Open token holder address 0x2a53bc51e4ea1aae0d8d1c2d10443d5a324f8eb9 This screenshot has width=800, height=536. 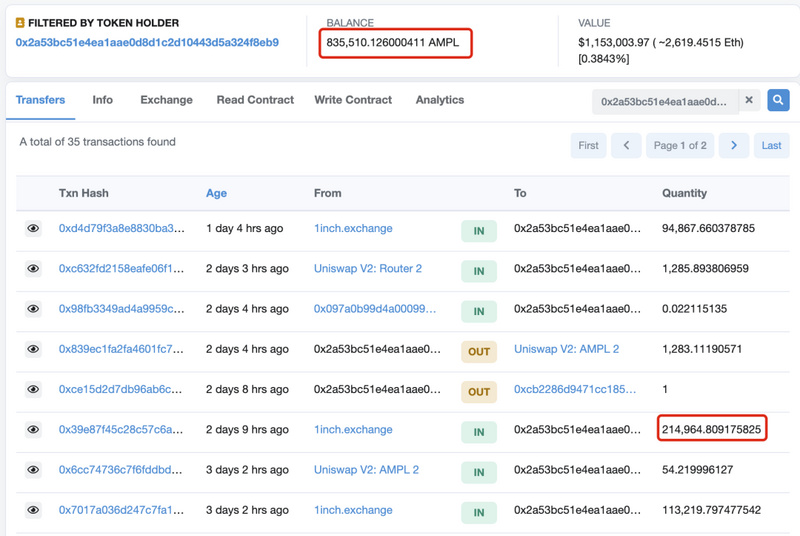point(147,42)
